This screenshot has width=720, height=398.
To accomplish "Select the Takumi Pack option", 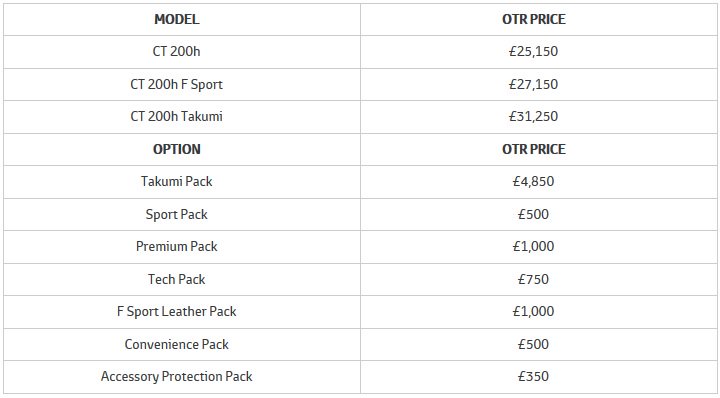I will (x=176, y=181).
